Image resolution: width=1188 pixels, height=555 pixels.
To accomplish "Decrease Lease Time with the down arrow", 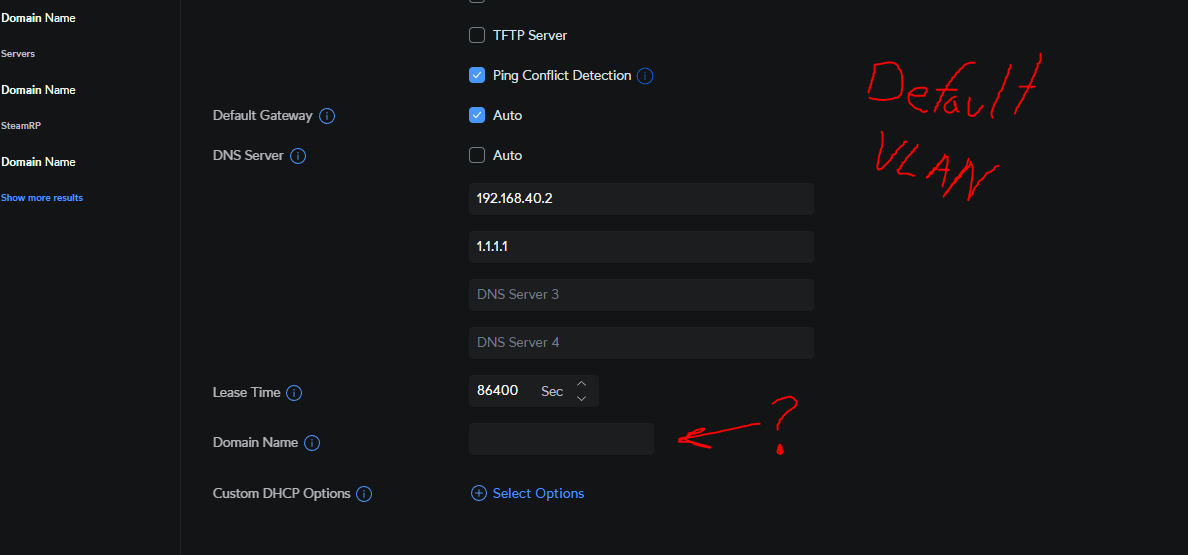I will pos(582,398).
